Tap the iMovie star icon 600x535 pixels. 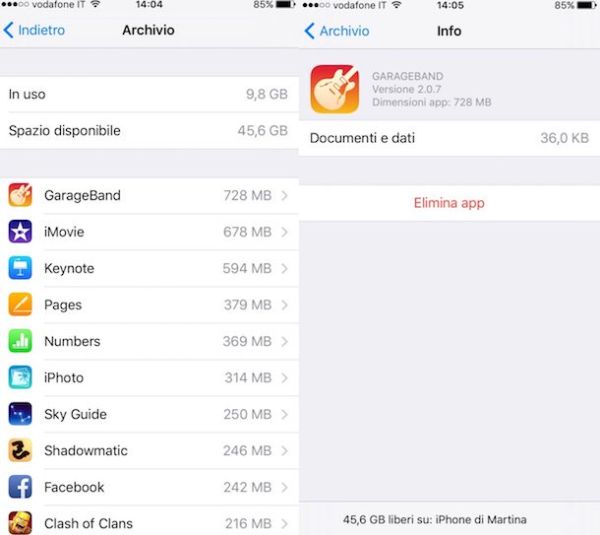20,232
